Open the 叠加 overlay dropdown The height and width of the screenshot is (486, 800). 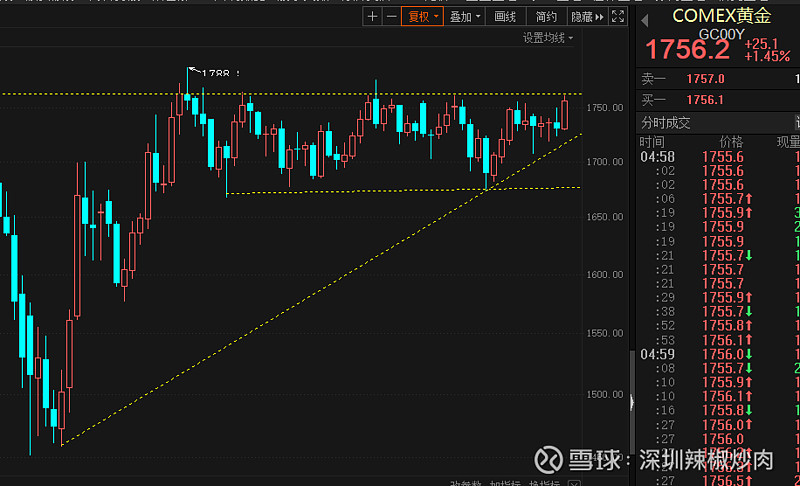point(465,17)
